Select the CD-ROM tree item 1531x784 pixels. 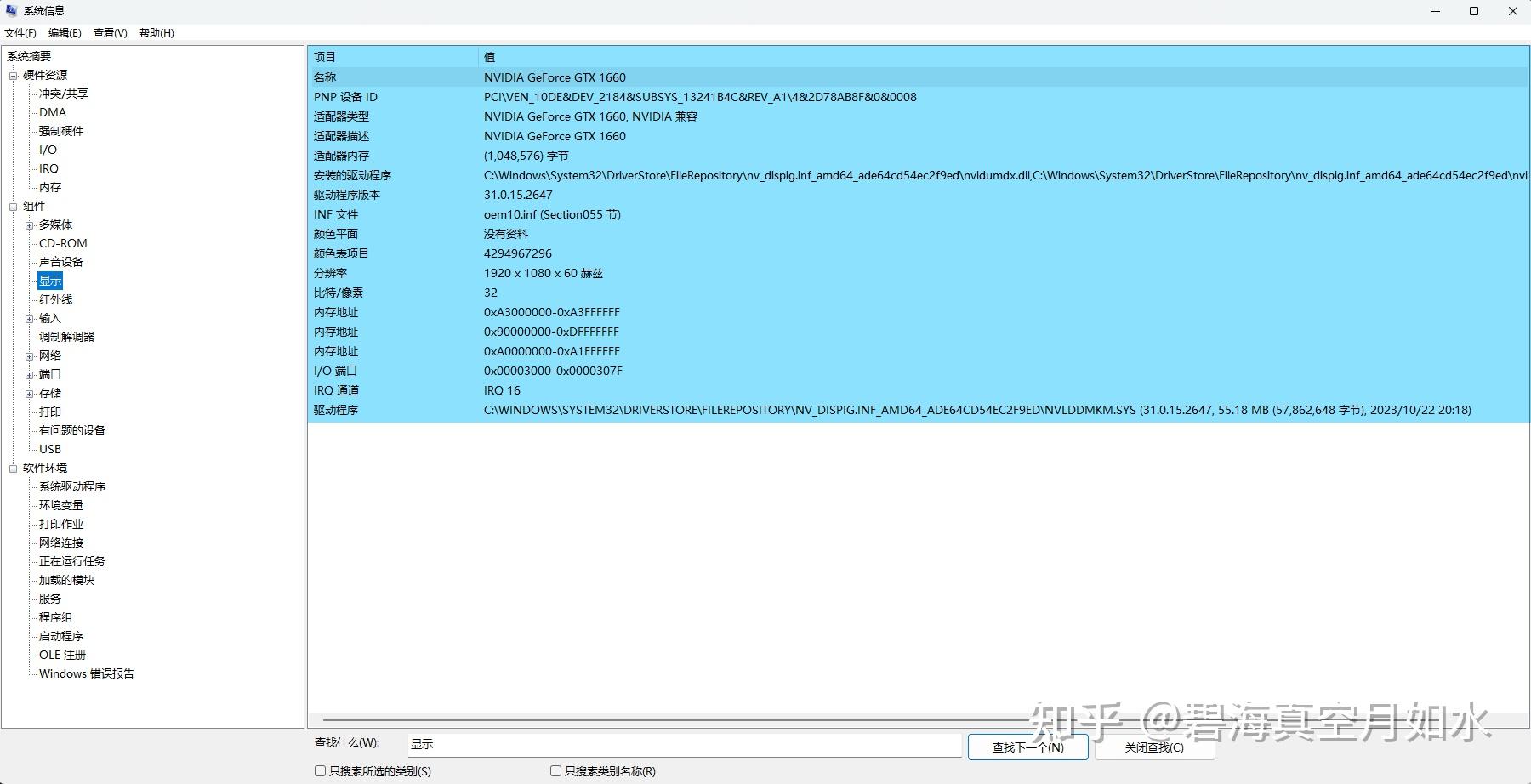pyautogui.click(x=62, y=243)
